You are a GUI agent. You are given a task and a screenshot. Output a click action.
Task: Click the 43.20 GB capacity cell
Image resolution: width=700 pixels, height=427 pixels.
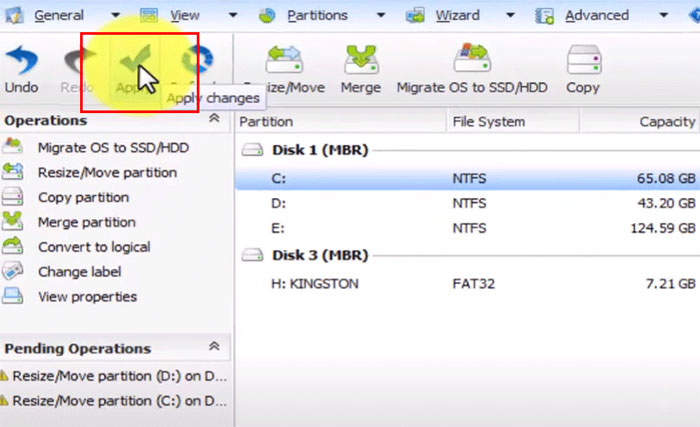click(x=667, y=204)
